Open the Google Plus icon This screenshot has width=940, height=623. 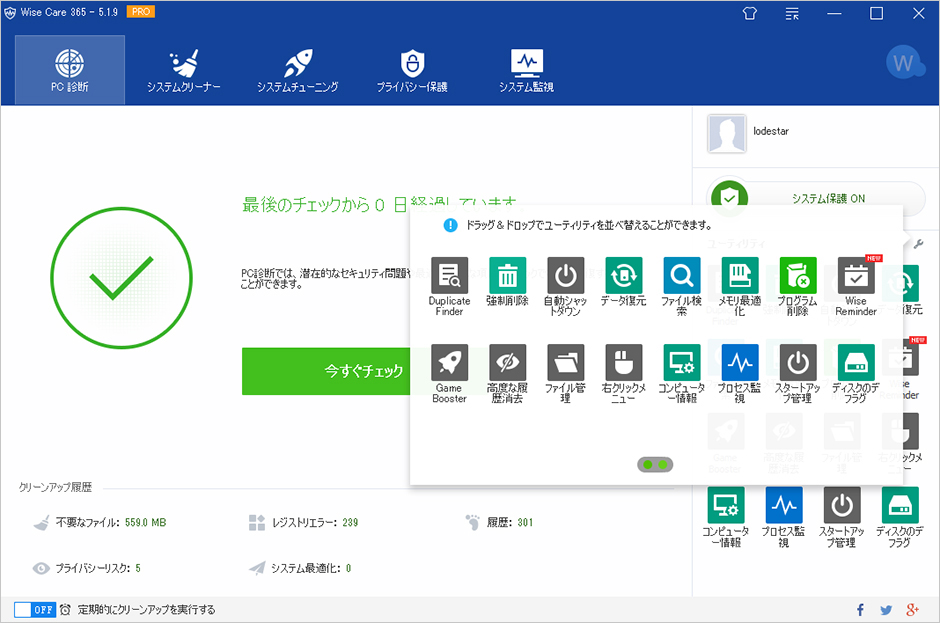pos(912,610)
